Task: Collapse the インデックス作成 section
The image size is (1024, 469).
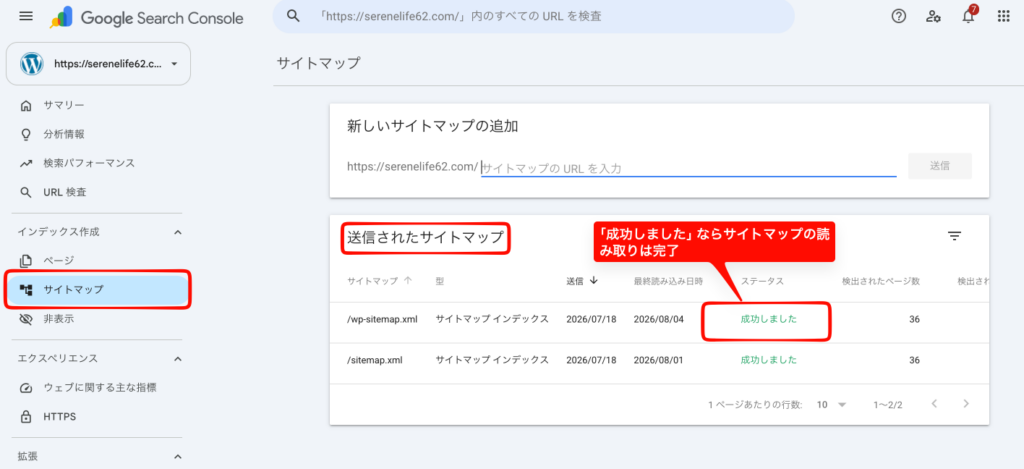Action: pyautogui.click(x=178, y=232)
